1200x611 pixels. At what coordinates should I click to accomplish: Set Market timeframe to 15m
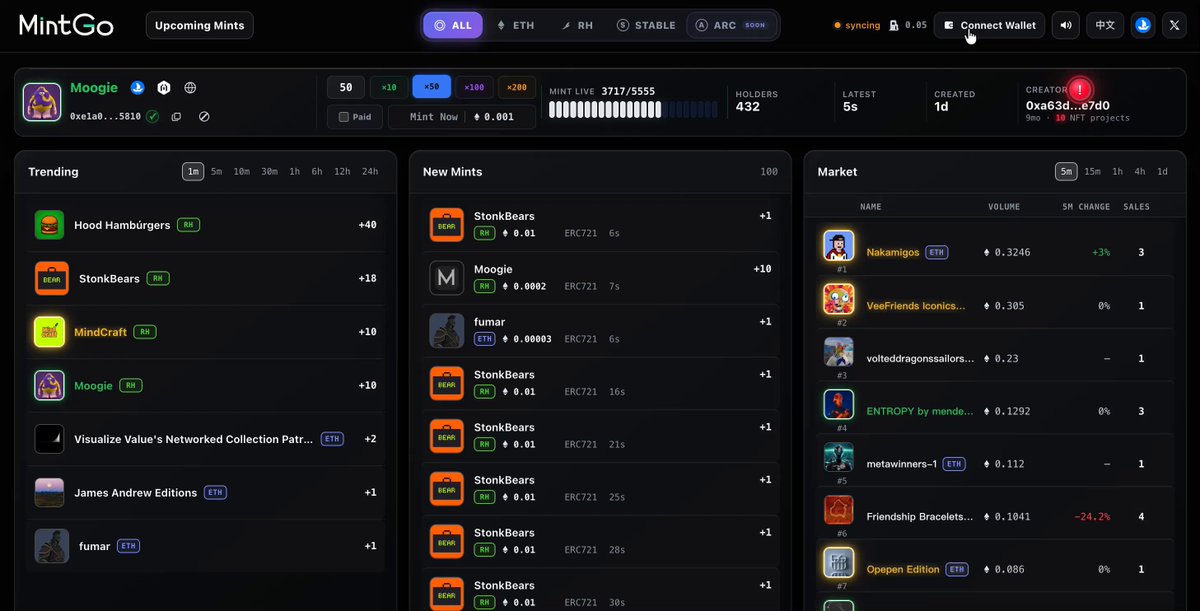click(1092, 172)
